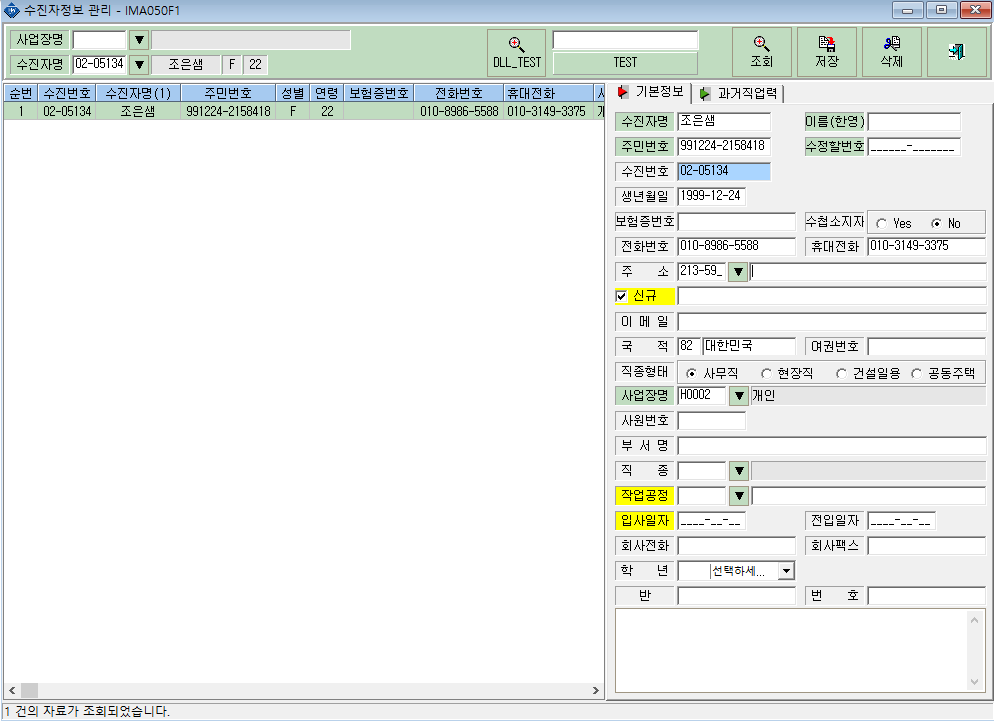The height and width of the screenshot is (721, 994).
Task: Expand the 주소 postal code dropdown
Action: (737, 272)
